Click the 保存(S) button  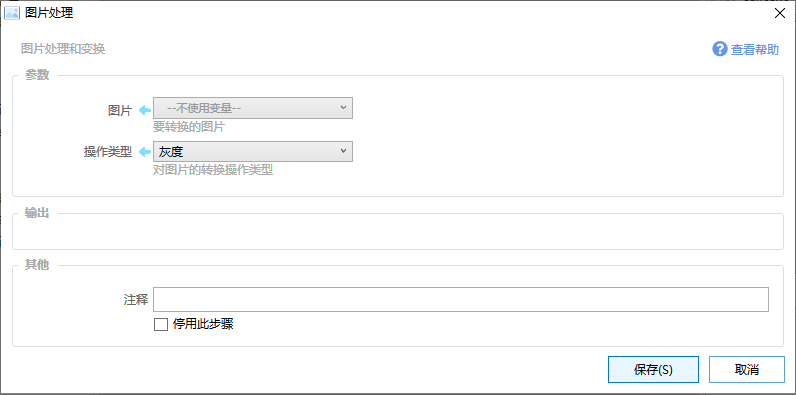(653, 370)
